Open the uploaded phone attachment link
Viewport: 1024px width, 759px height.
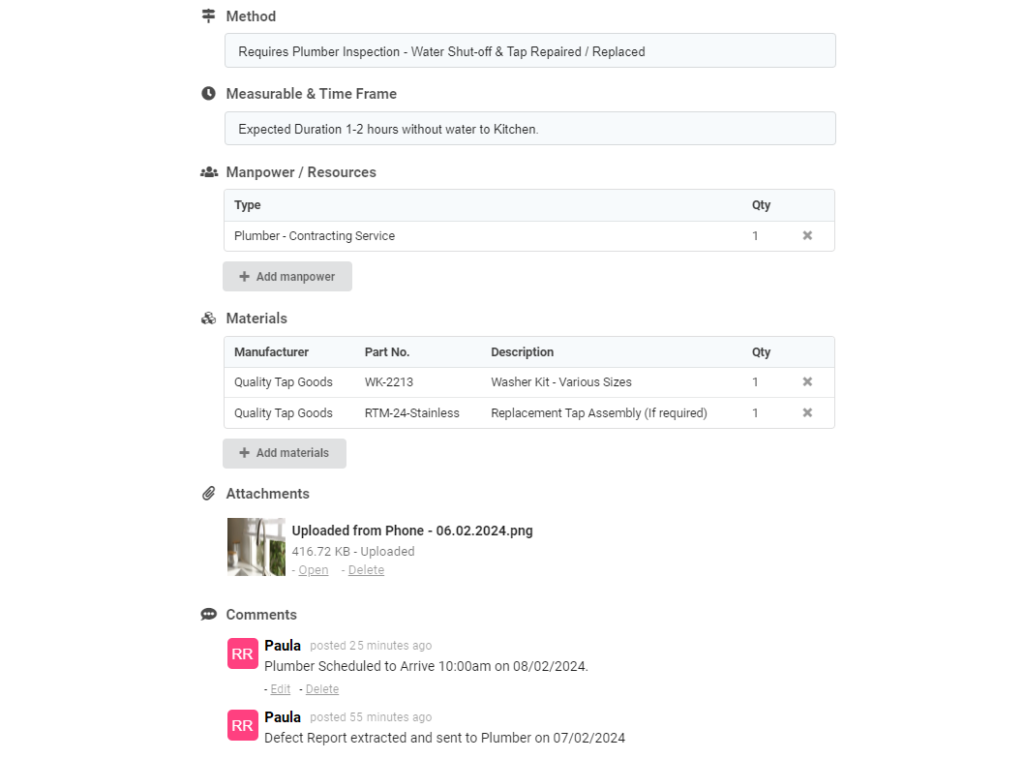click(313, 570)
